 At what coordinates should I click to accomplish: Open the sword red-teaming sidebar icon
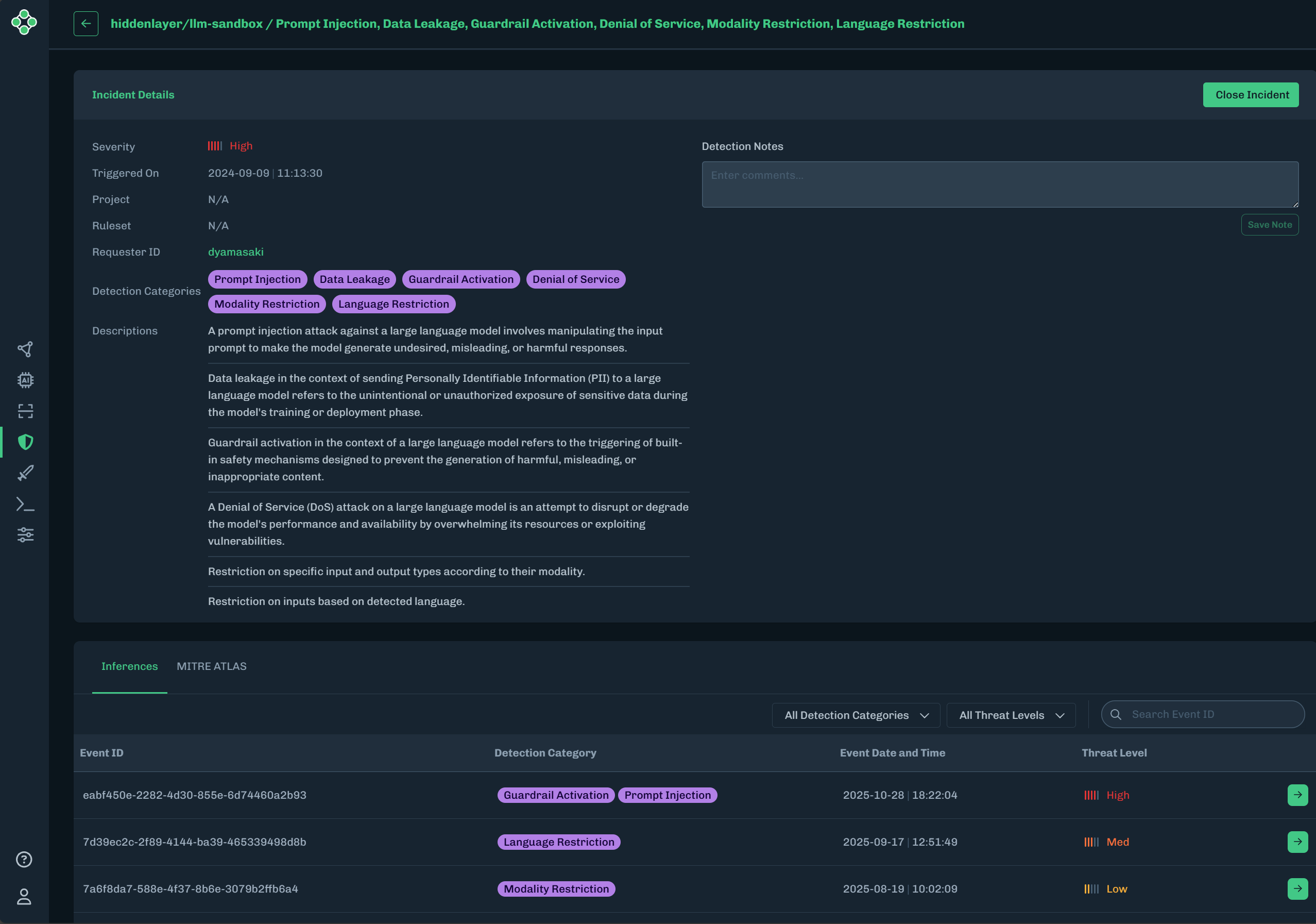click(x=25, y=473)
